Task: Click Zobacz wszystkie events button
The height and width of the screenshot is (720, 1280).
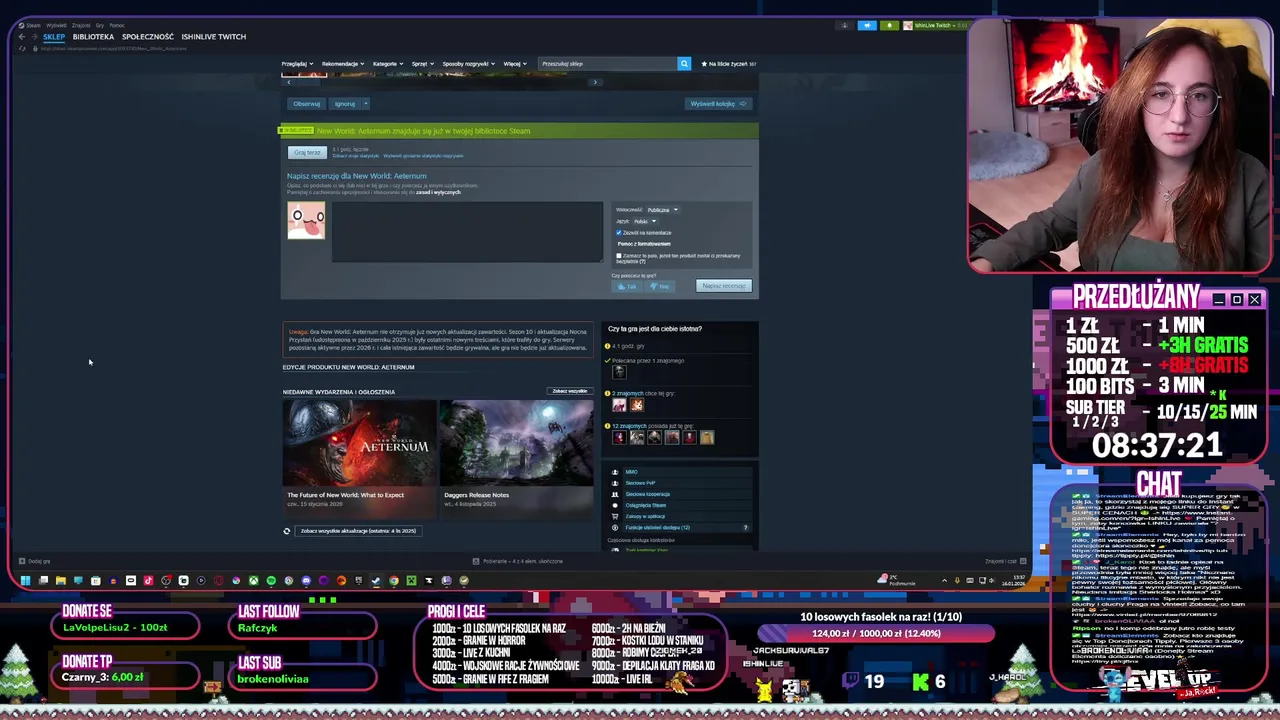Action: tap(570, 391)
